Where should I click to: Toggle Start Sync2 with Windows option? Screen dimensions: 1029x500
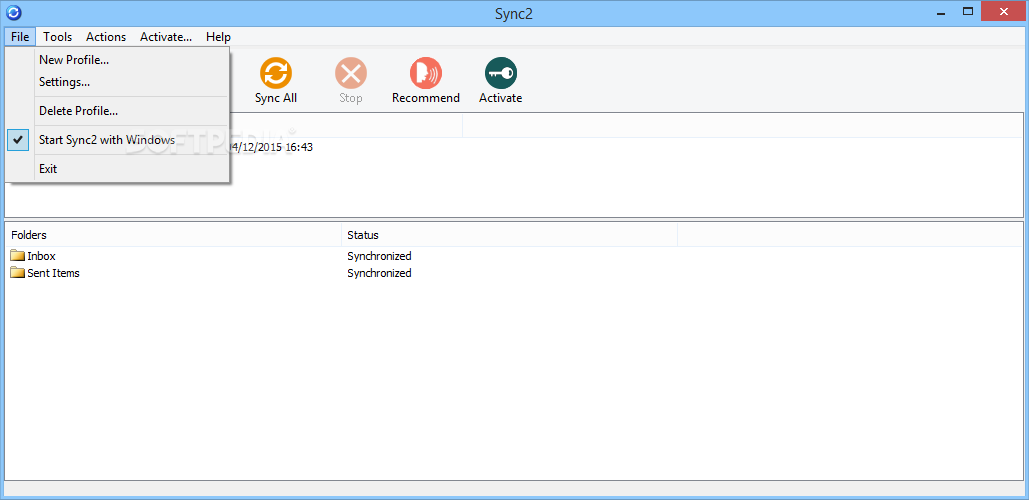pos(118,140)
